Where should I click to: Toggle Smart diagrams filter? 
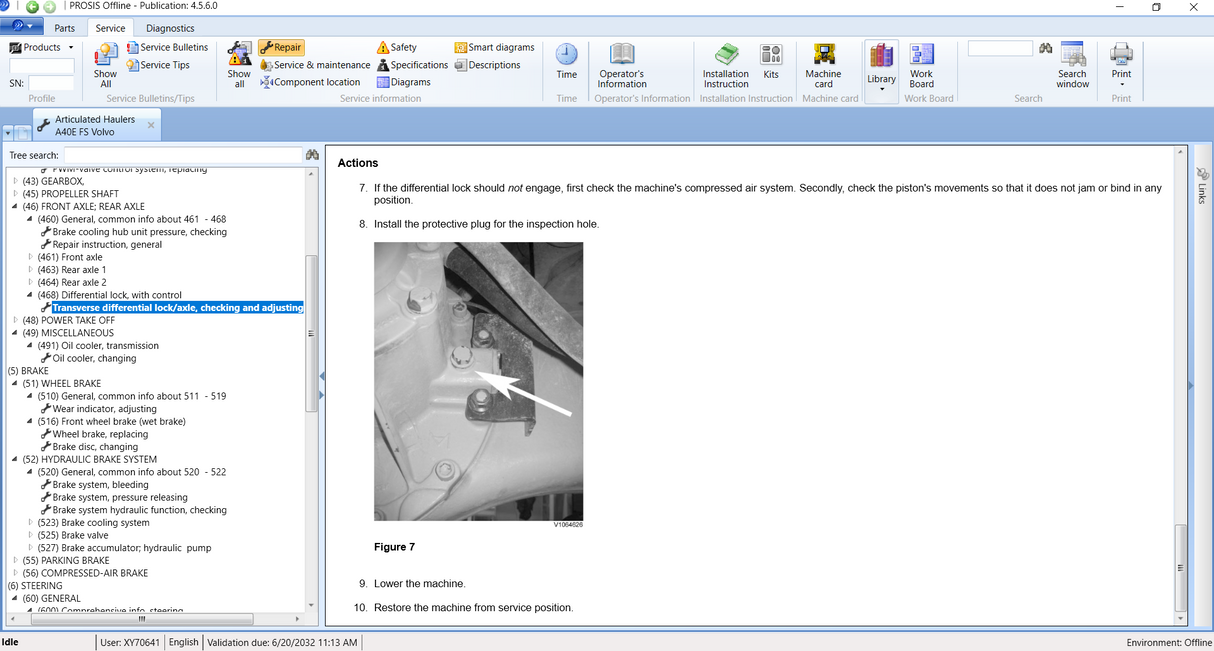(494, 47)
